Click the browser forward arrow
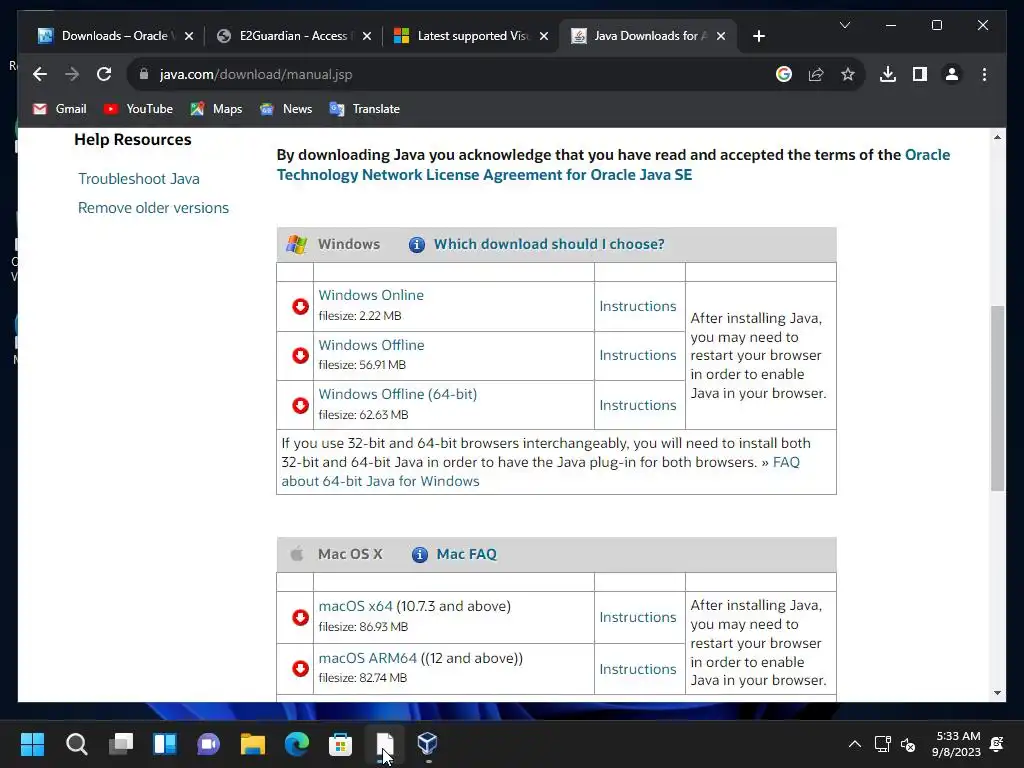The width and height of the screenshot is (1024, 768). coord(72,74)
